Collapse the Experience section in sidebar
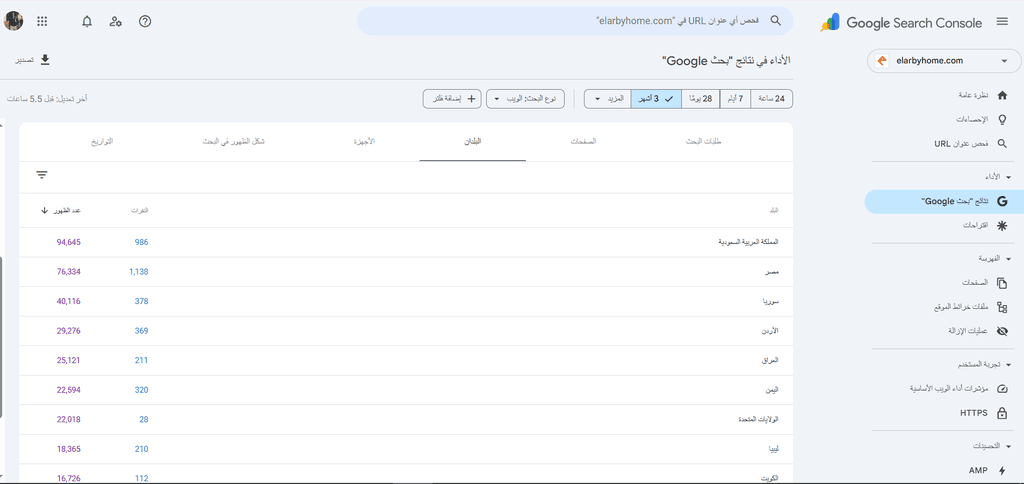Viewport: 1024px width, 484px height. (x=1008, y=364)
